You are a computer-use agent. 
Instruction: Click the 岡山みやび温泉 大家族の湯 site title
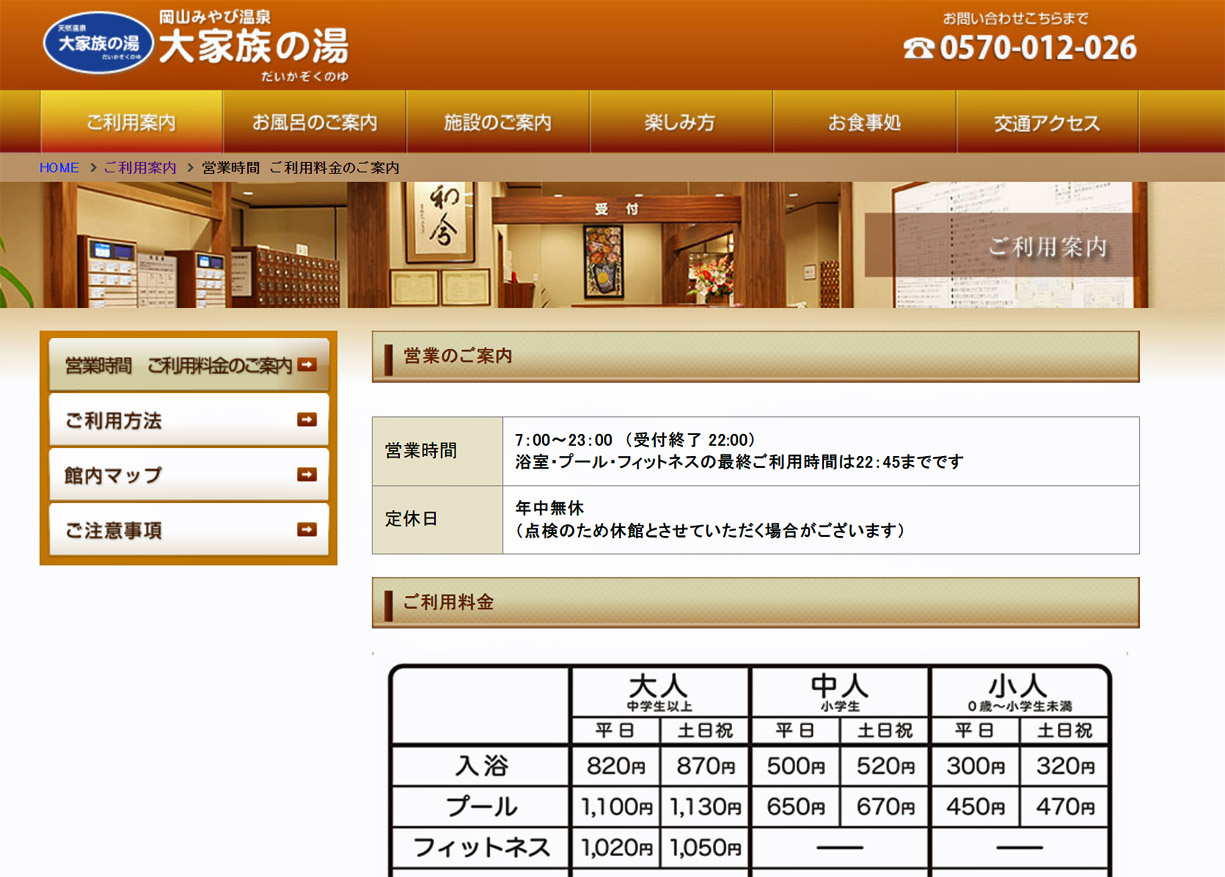click(253, 45)
